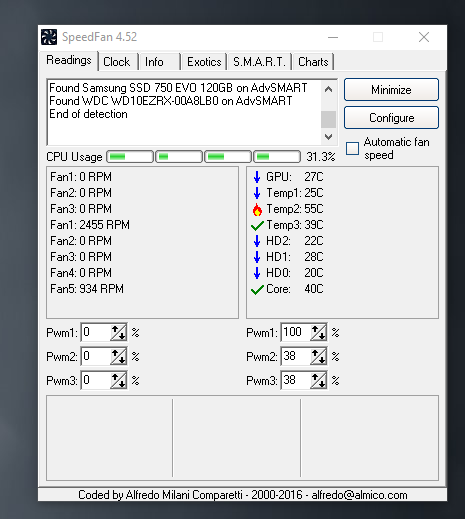The image size is (465, 519).
Task: Click the blue arrow icon beside HD0
Action: [x=257, y=273]
